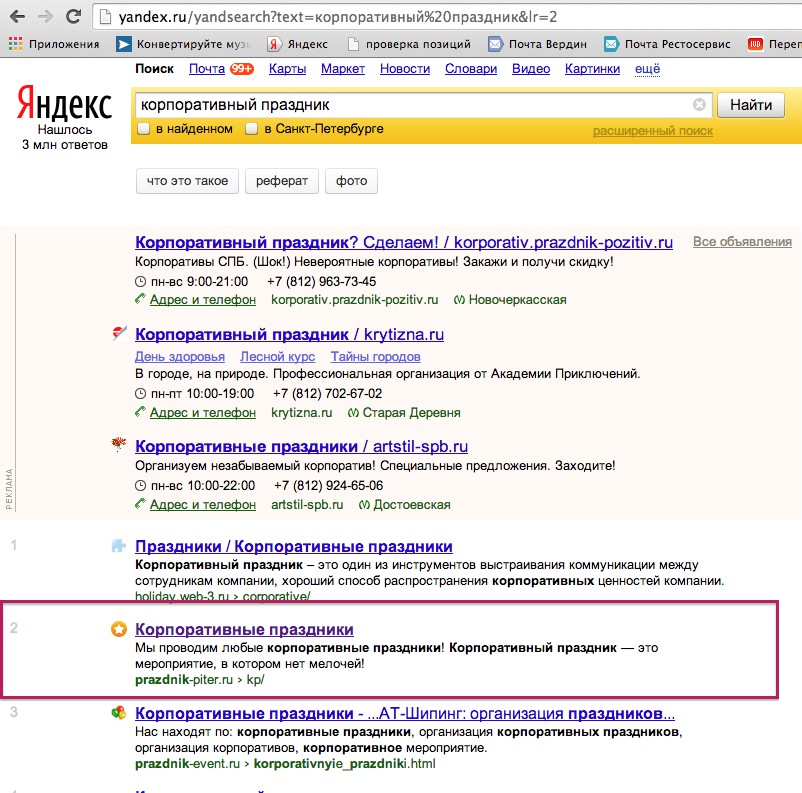Open the 'АТ-Шипинг' result title

click(405, 713)
